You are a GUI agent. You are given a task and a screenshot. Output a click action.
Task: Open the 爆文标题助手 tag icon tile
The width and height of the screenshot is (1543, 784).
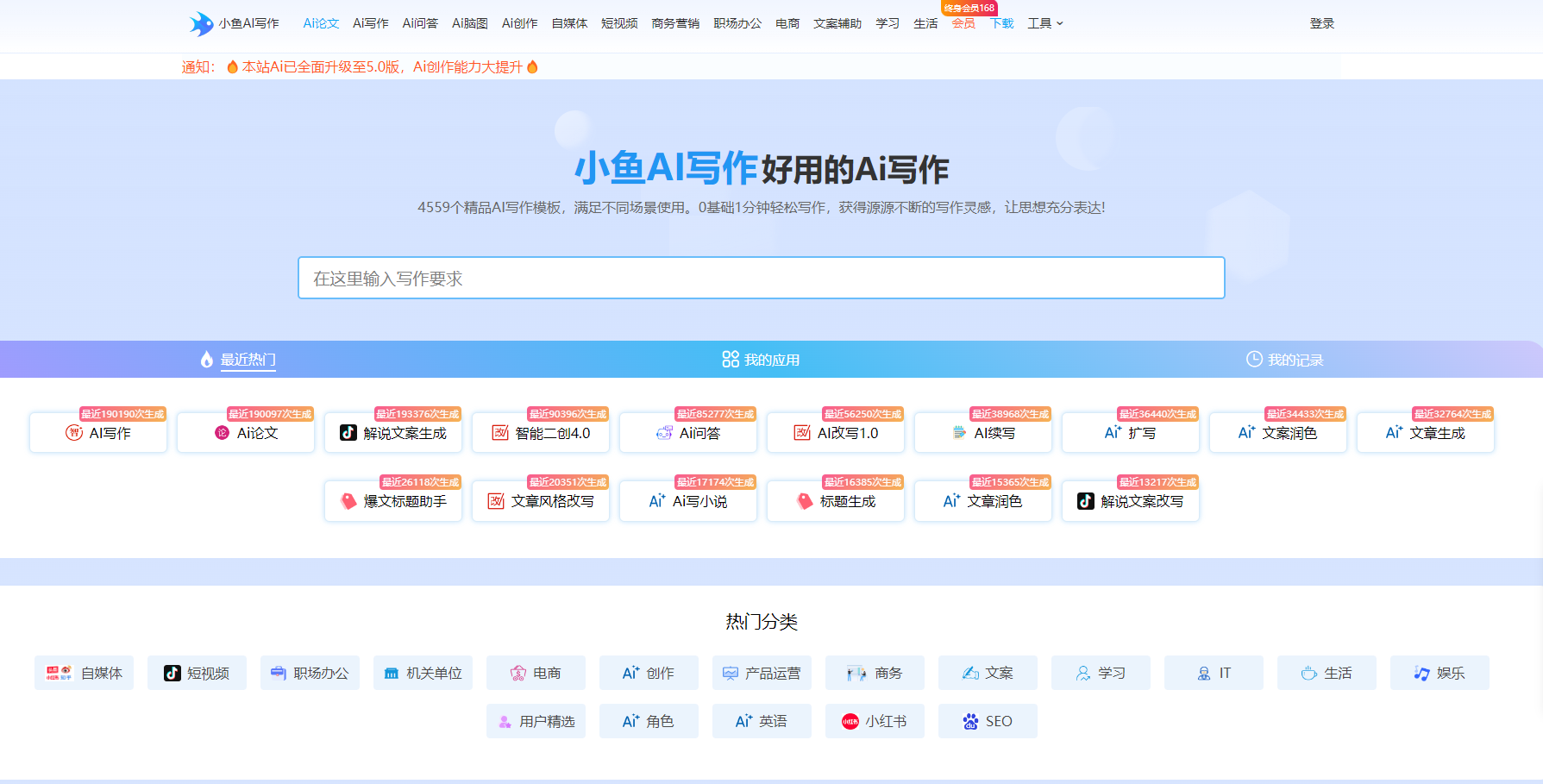click(x=348, y=501)
